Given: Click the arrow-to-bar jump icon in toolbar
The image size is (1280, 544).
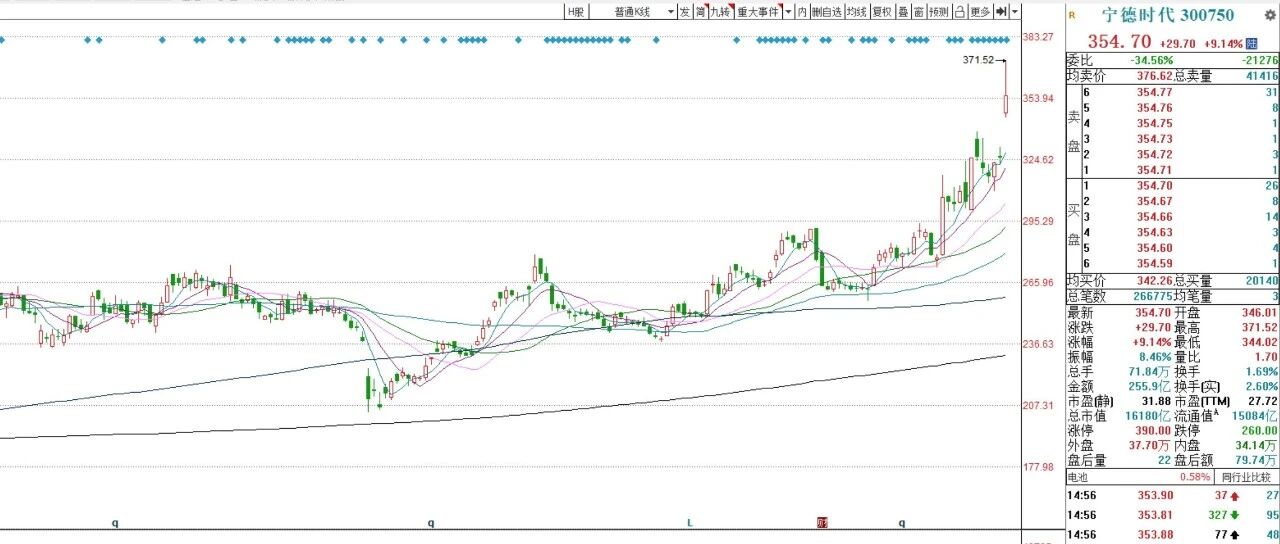Looking at the screenshot, I should [x=1001, y=12].
